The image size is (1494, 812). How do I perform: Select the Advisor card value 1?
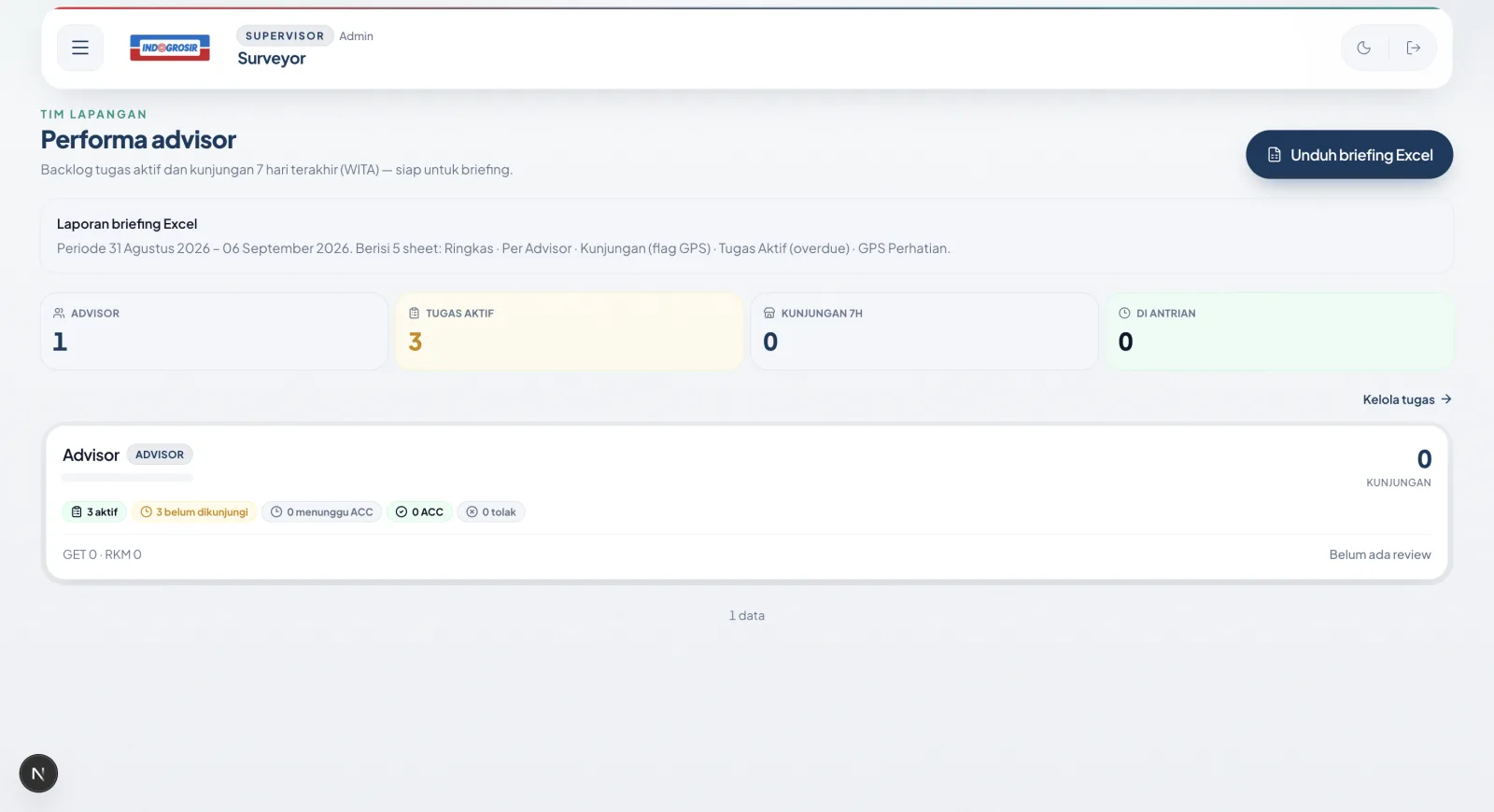click(60, 342)
